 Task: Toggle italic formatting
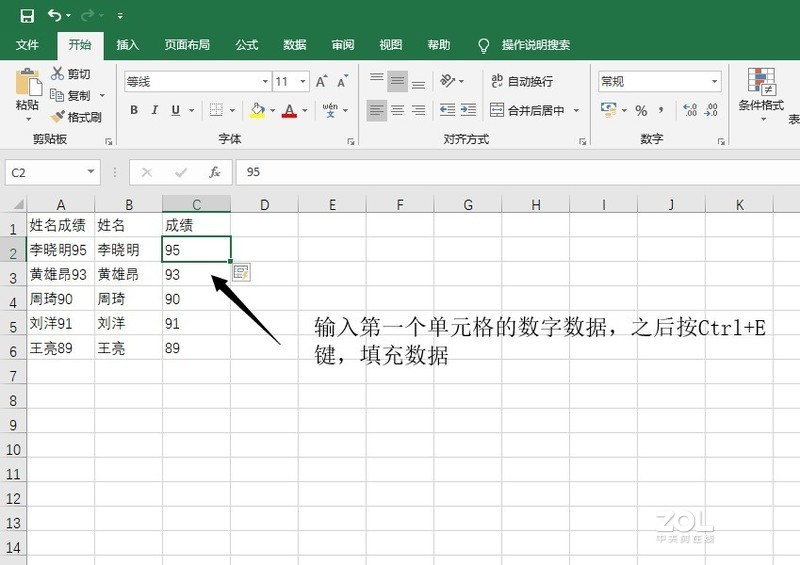(155, 110)
